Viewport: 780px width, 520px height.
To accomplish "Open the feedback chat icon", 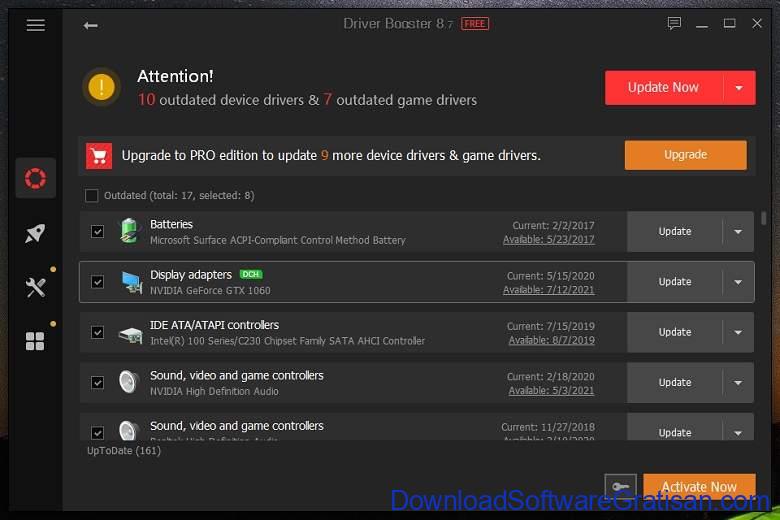I will click(674, 23).
